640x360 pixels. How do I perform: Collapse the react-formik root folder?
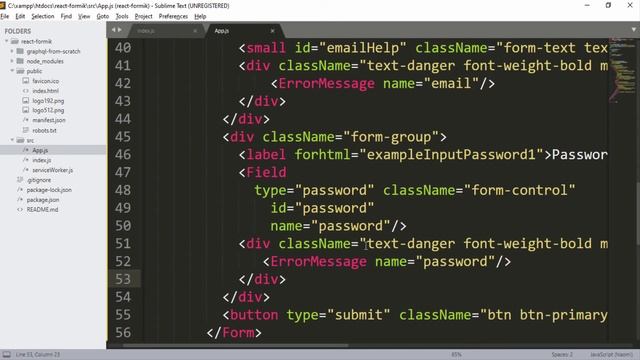pos(7,41)
